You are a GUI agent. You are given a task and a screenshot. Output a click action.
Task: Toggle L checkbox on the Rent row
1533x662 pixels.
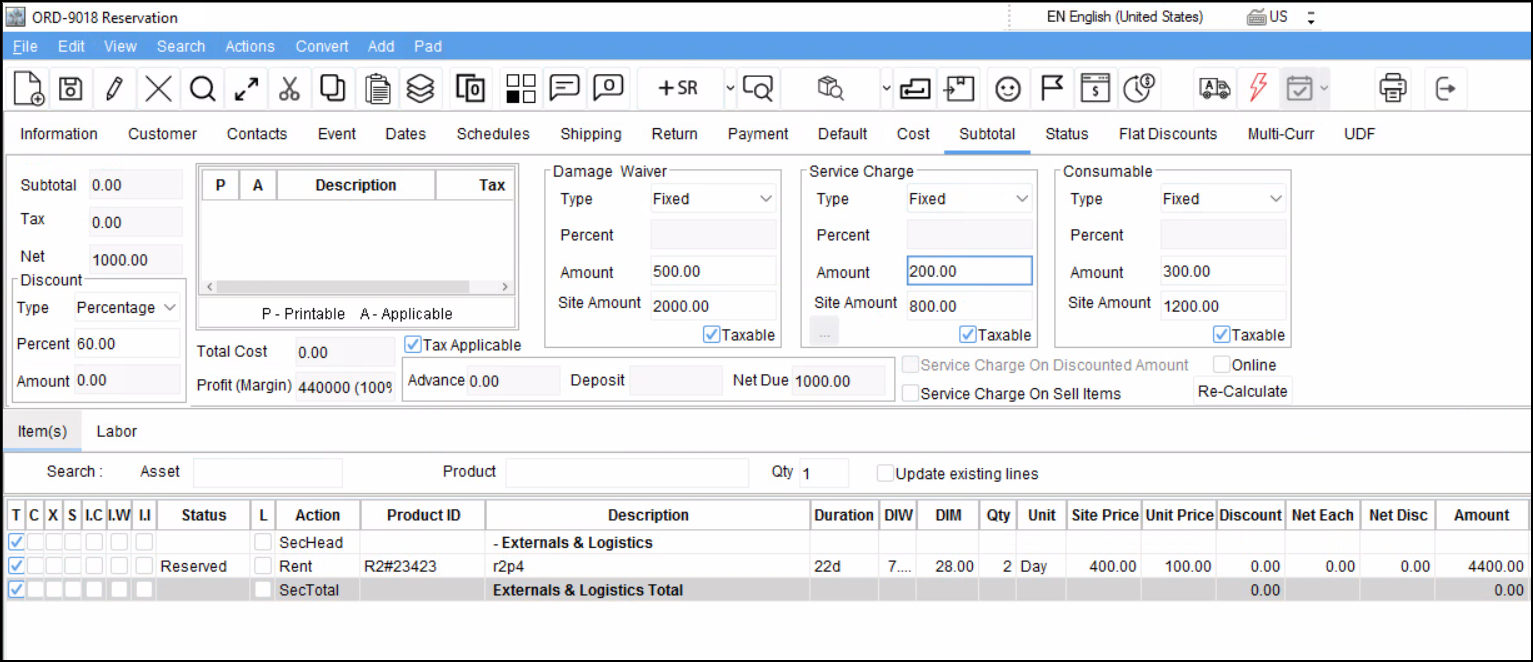coord(262,566)
